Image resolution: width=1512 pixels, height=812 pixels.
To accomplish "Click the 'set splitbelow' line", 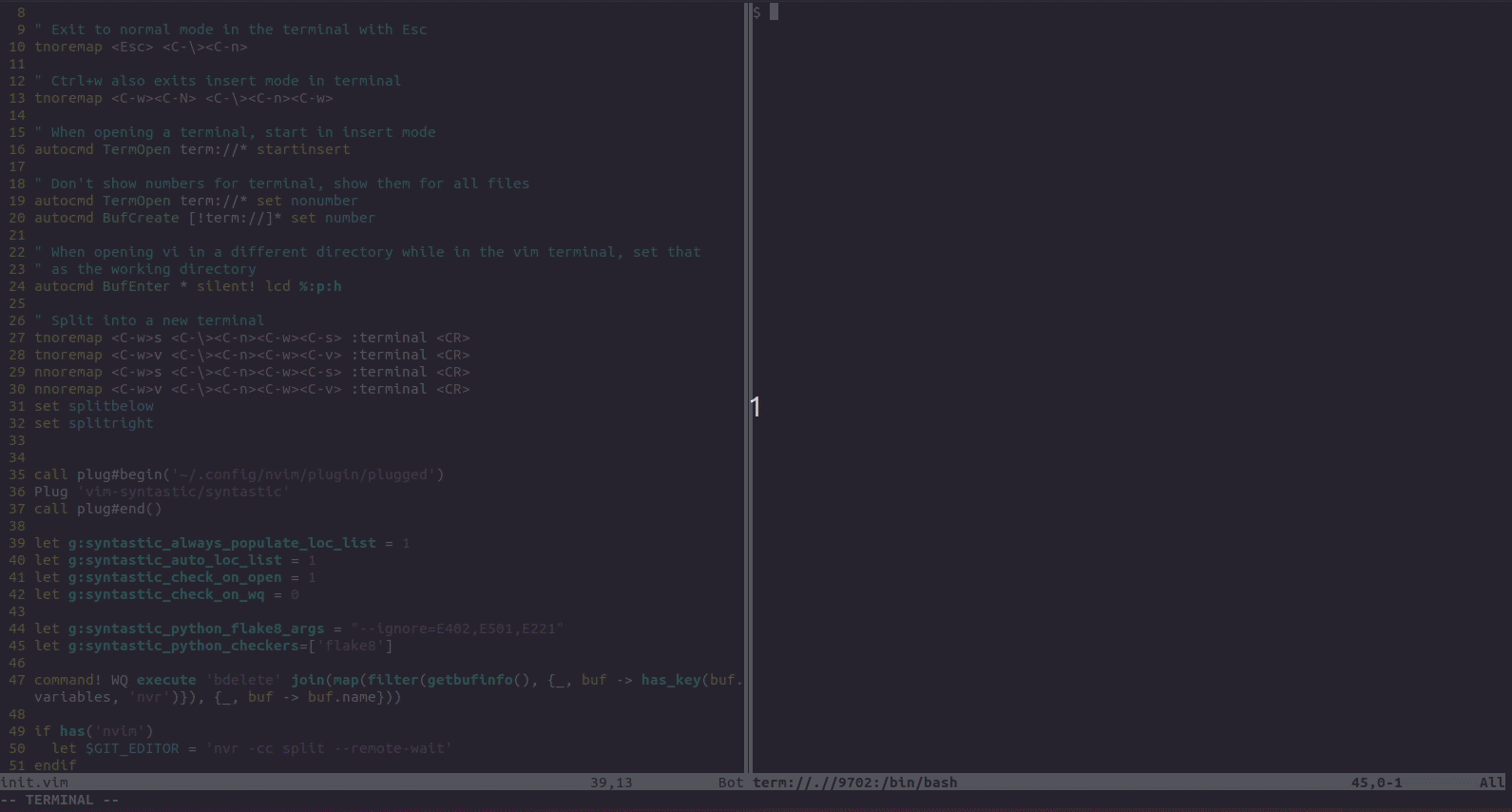I will (93, 406).
